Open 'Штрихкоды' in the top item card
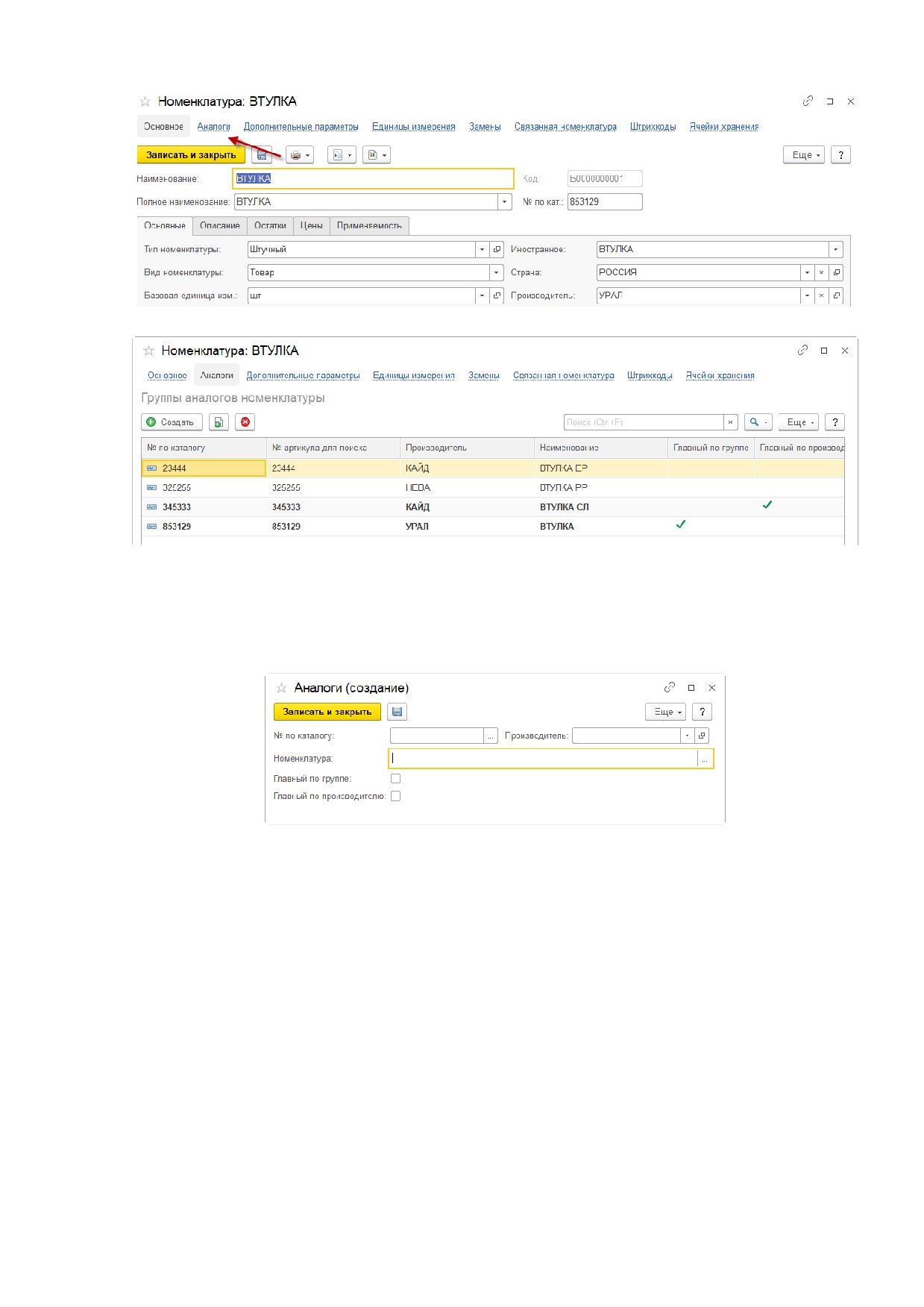Viewport: 924px width, 1307px height. (x=653, y=127)
